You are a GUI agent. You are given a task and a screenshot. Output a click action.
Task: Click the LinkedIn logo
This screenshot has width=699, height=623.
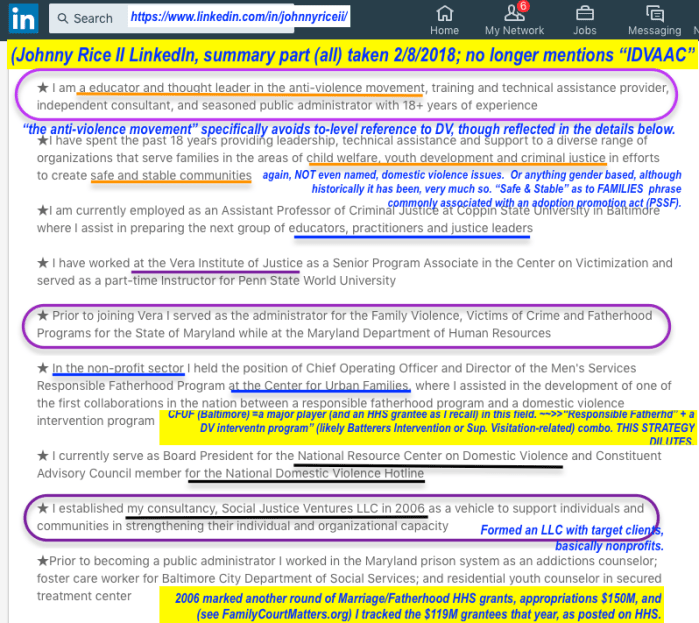coord(22,18)
